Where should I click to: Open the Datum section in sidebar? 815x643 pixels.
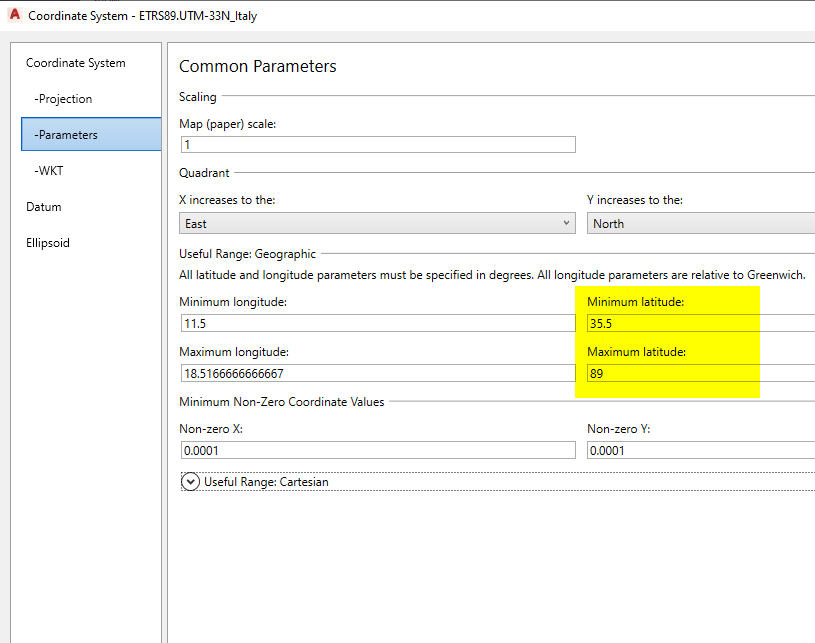click(44, 207)
